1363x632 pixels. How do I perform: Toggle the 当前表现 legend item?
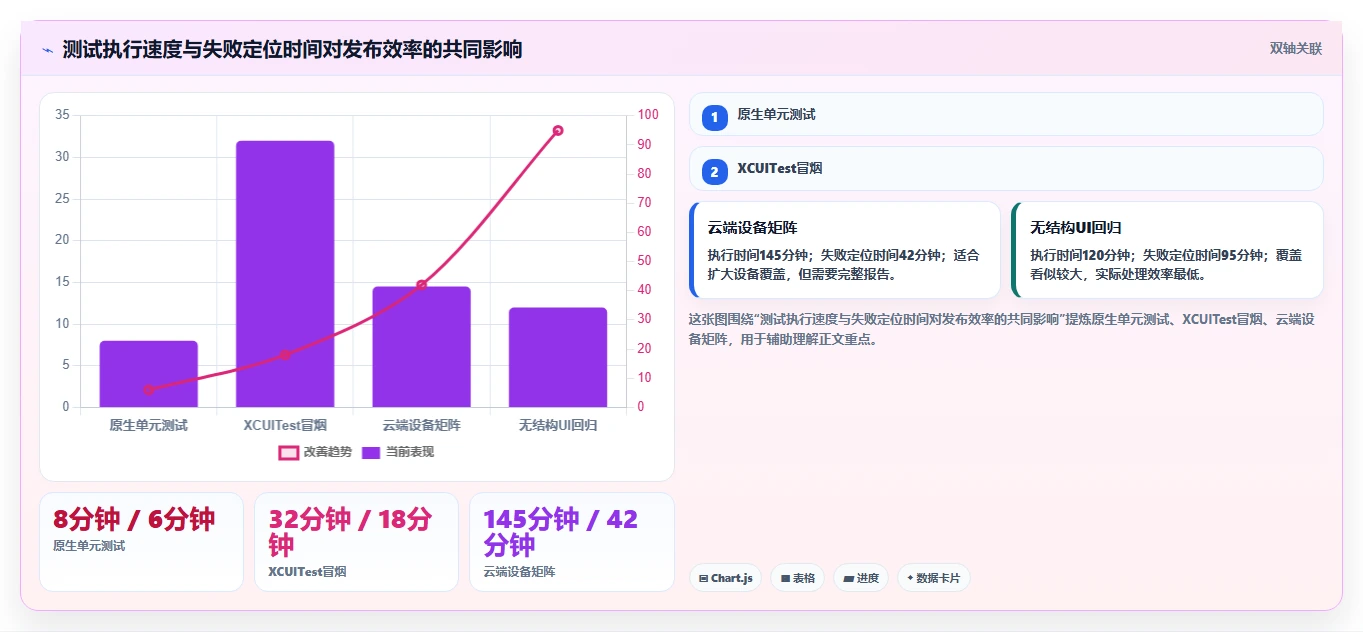click(x=398, y=452)
